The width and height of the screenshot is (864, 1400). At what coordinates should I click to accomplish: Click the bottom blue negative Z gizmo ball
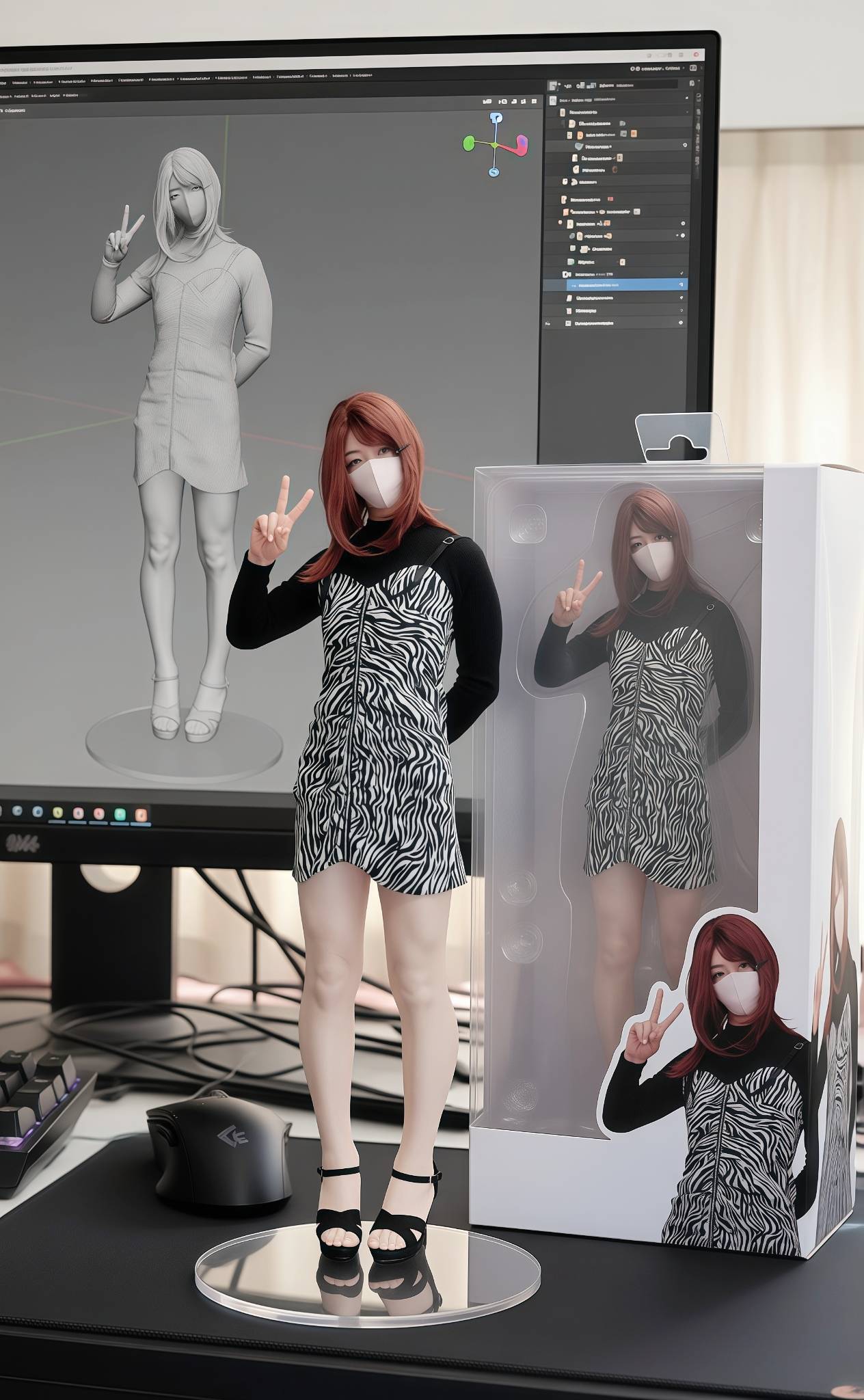click(494, 172)
